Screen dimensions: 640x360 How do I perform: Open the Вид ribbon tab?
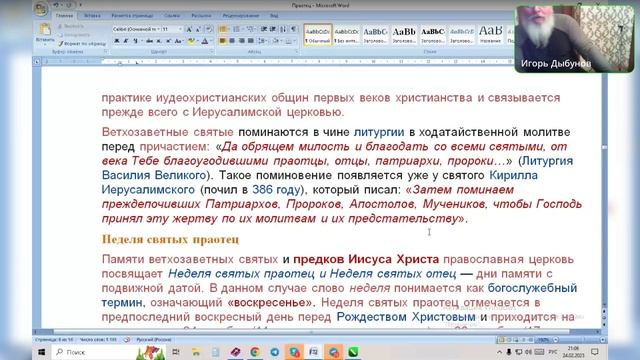(274, 16)
